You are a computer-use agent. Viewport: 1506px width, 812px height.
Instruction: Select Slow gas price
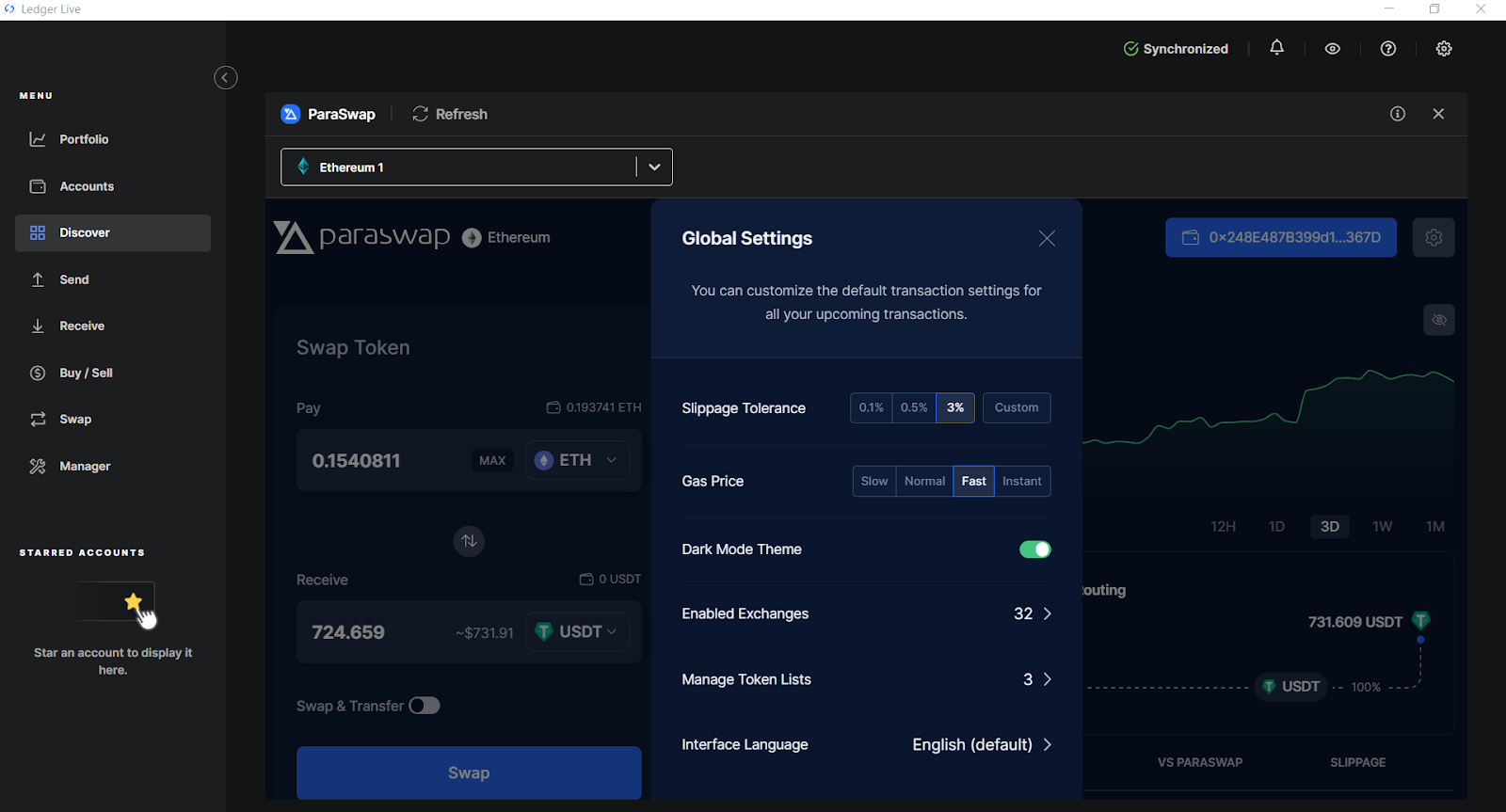click(874, 481)
